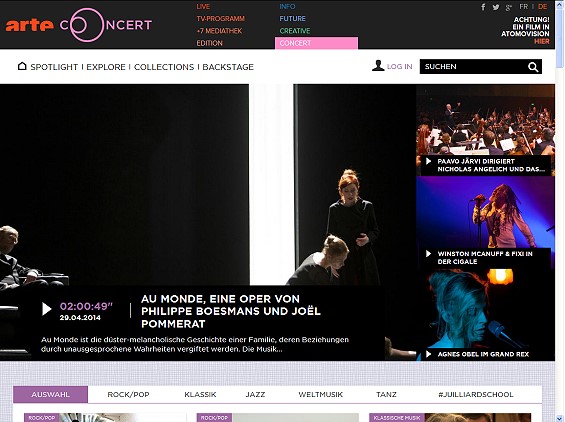Play the Paavo Järvi concert clip
This screenshot has width=565, height=422.
[428, 161]
